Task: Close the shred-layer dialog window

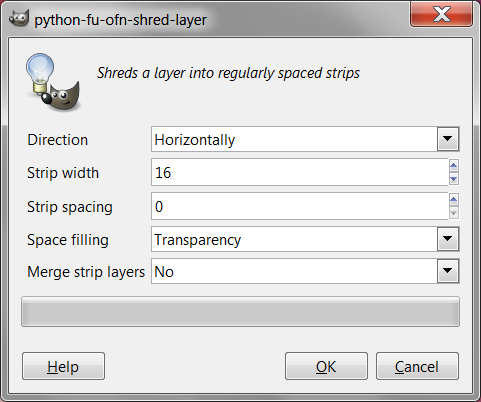Action: pyautogui.click(x=441, y=13)
